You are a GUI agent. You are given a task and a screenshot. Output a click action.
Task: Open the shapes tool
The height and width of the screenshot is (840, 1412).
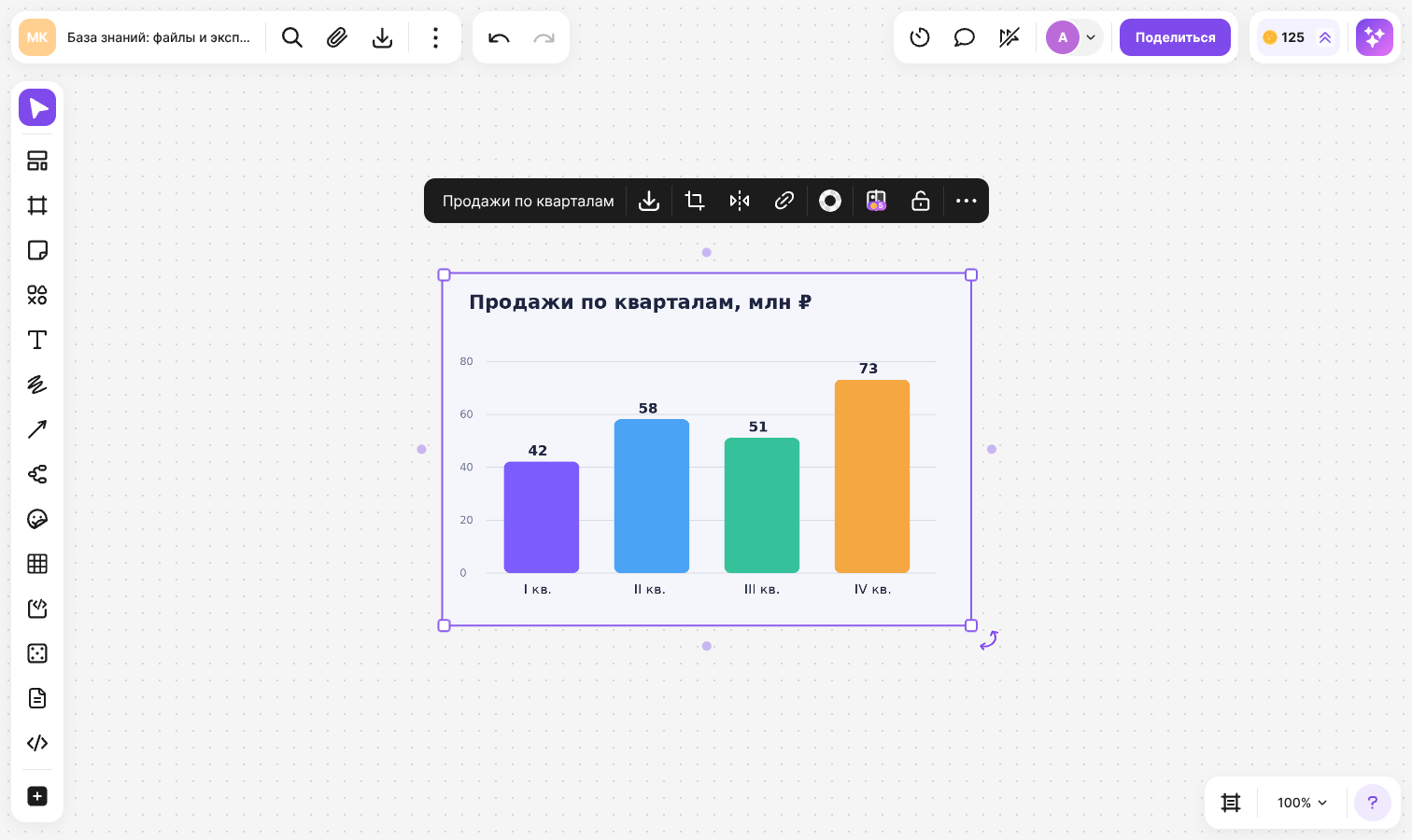pos(37,295)
